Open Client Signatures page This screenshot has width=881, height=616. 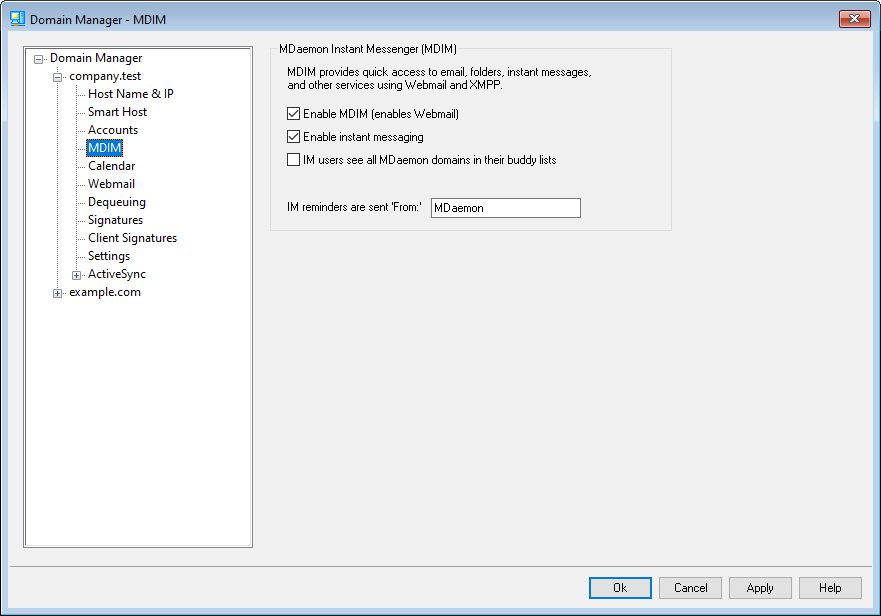coord(132,238)
